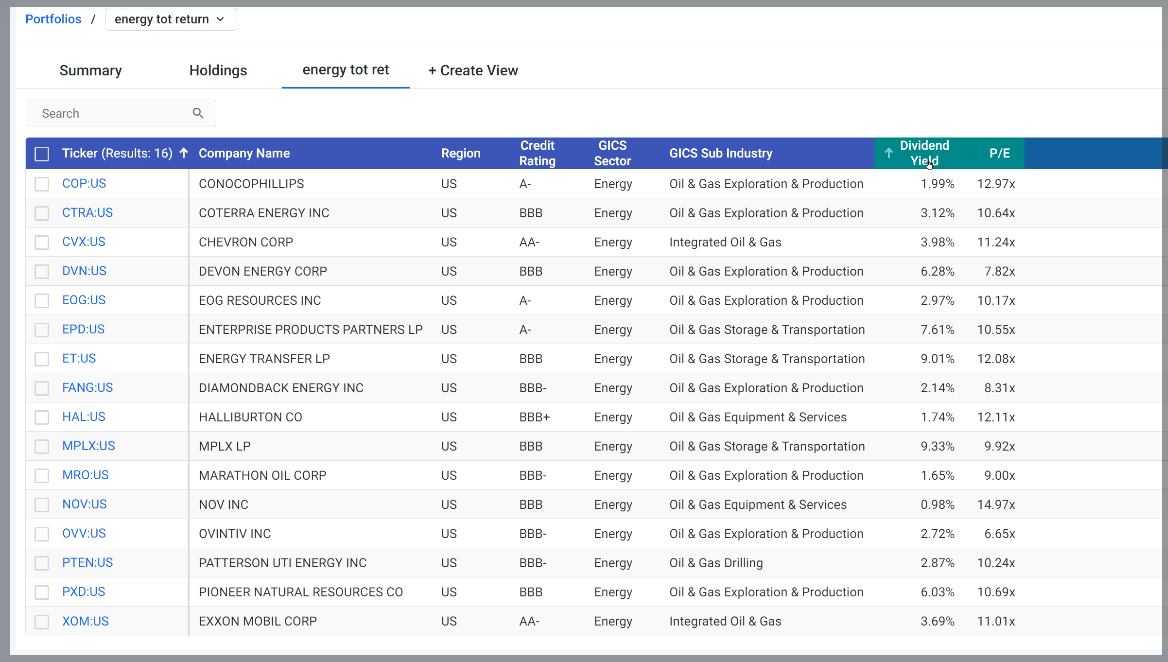Sort by the Company Name column header

pyautogui.click(x=244, y=153)
